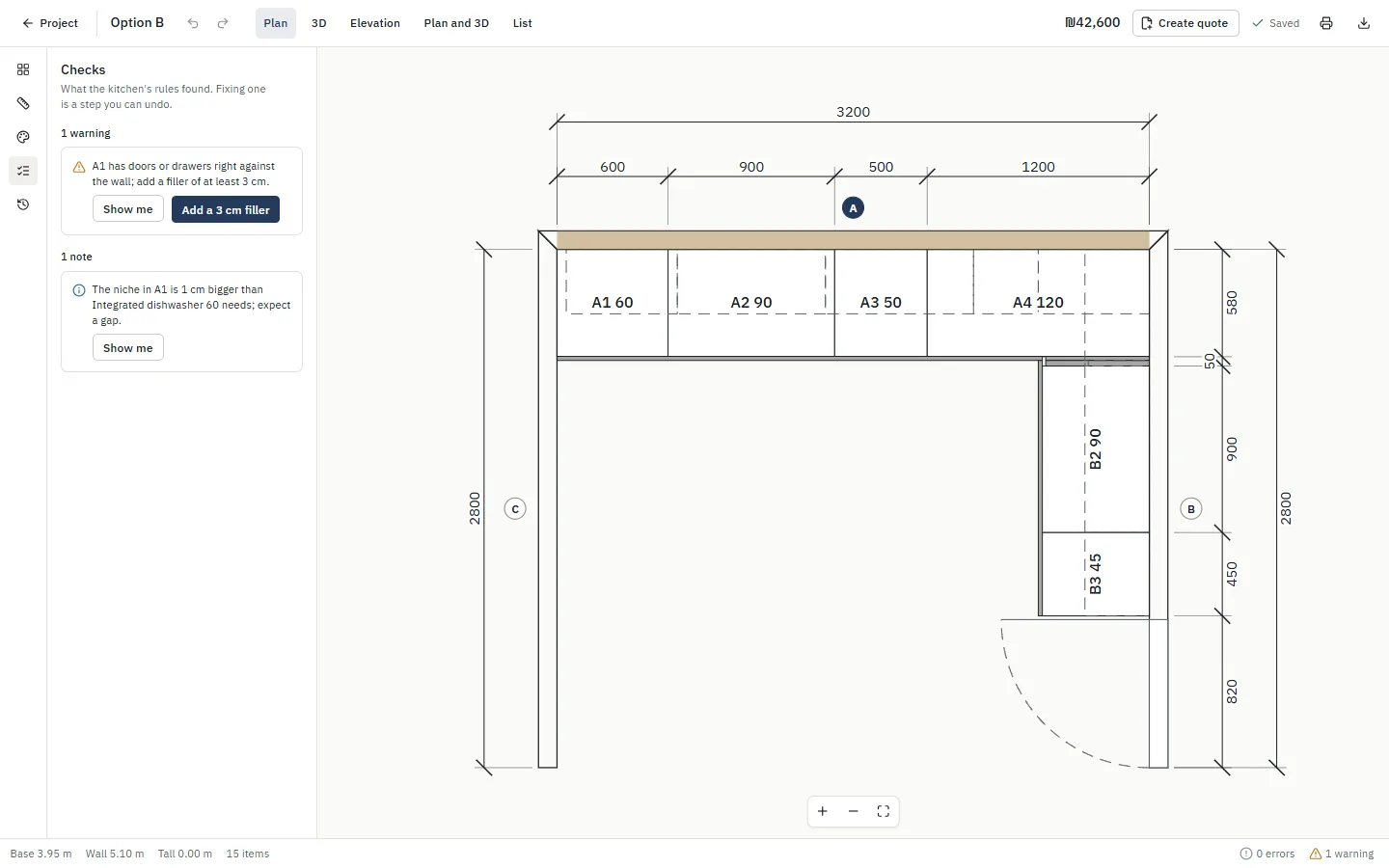Click Wall 5.10 m status entry
Image resolution: width=1389 pixels, height=868 pixels.
tap(115, 854)
